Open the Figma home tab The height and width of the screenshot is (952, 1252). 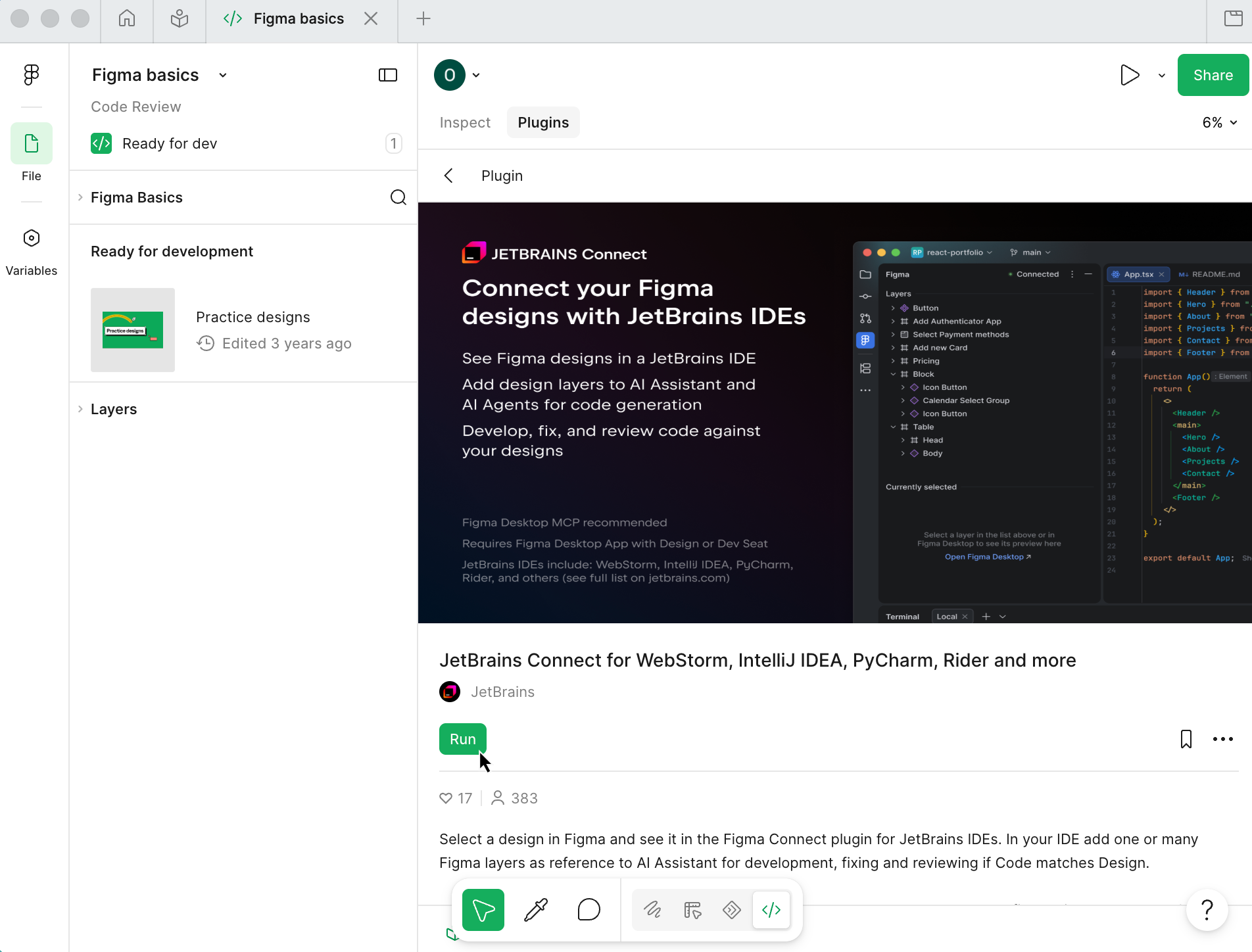pyautogui.click(x=127, y=18)
